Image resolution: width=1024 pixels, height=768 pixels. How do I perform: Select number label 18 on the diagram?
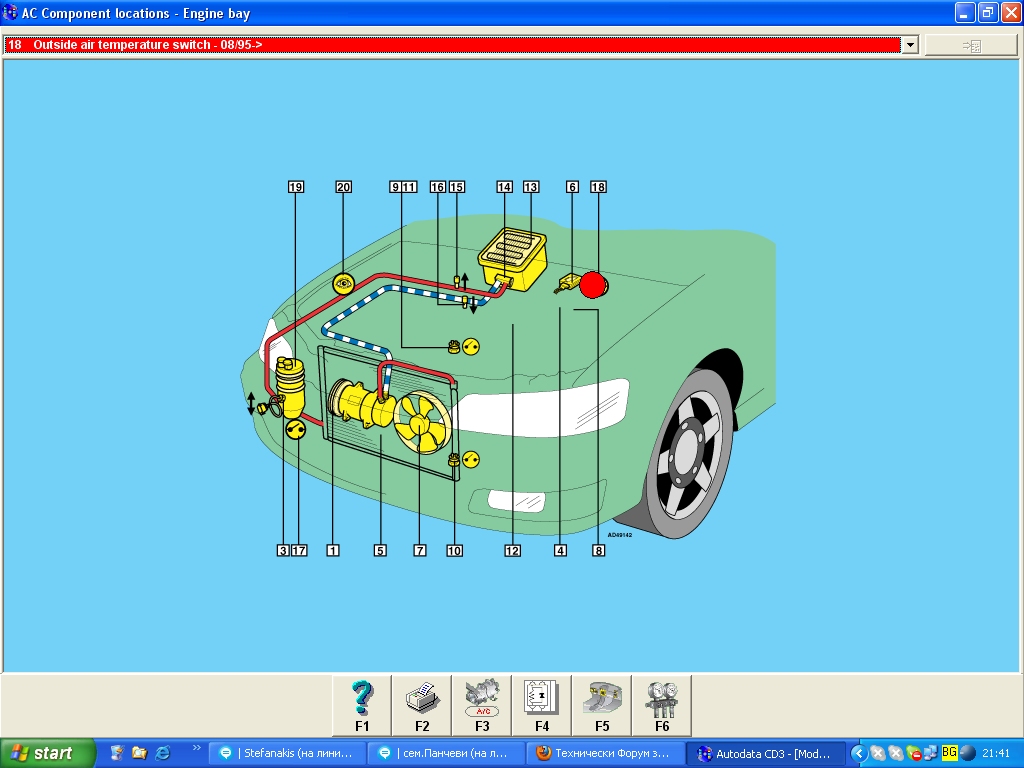599,187
